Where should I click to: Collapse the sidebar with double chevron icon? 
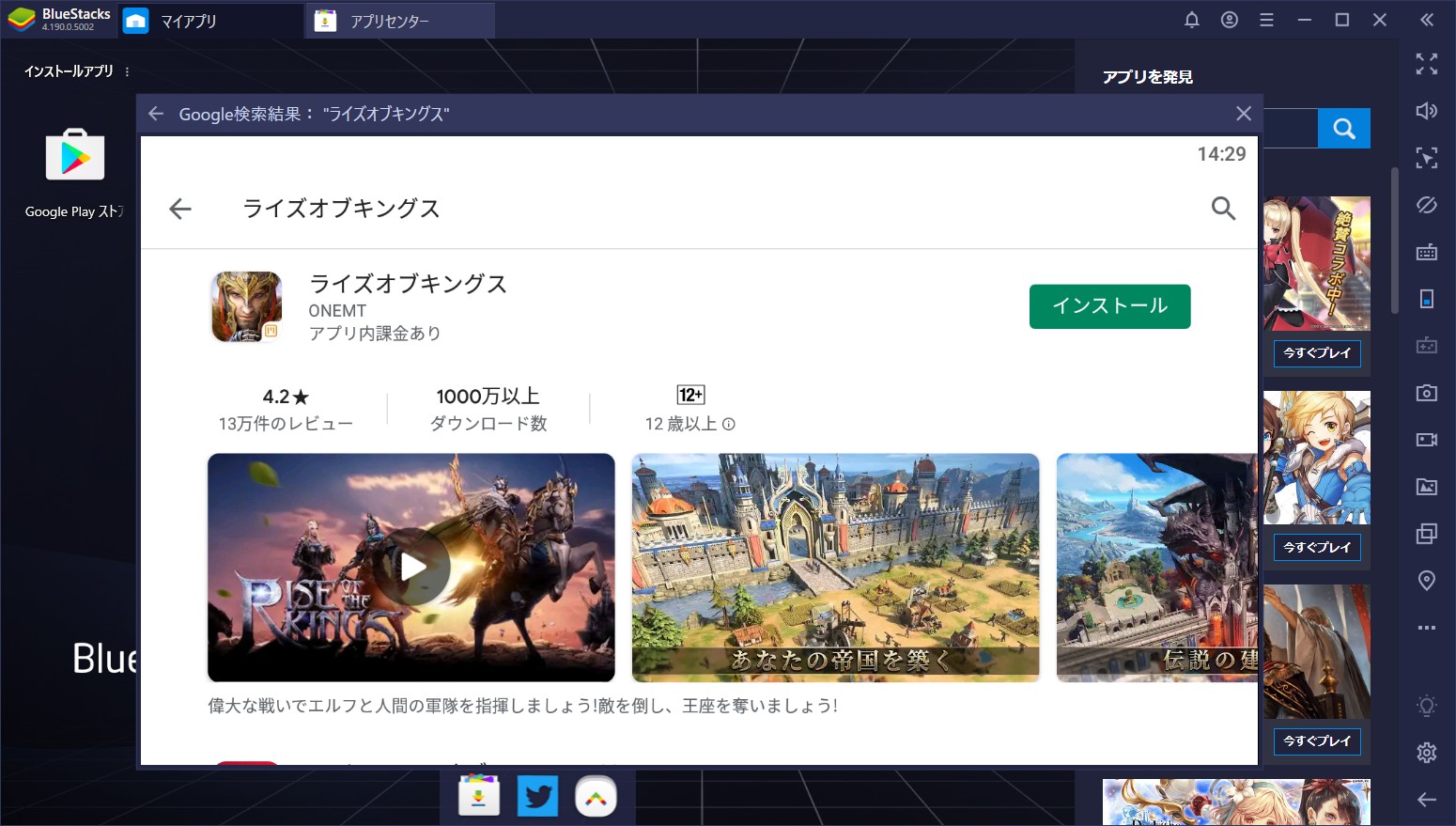pyautogui.click(x=1427, y=20)
